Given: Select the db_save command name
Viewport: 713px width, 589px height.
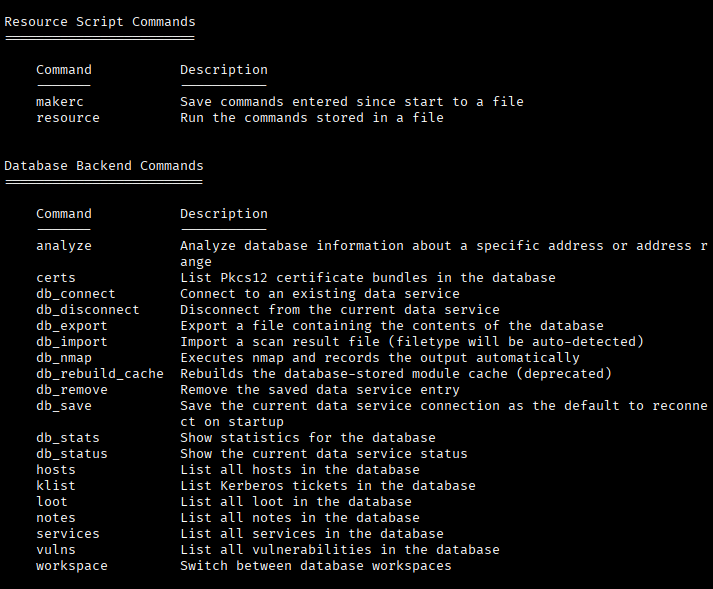Looking at the screenshot, I should click(x=64, y=406).
